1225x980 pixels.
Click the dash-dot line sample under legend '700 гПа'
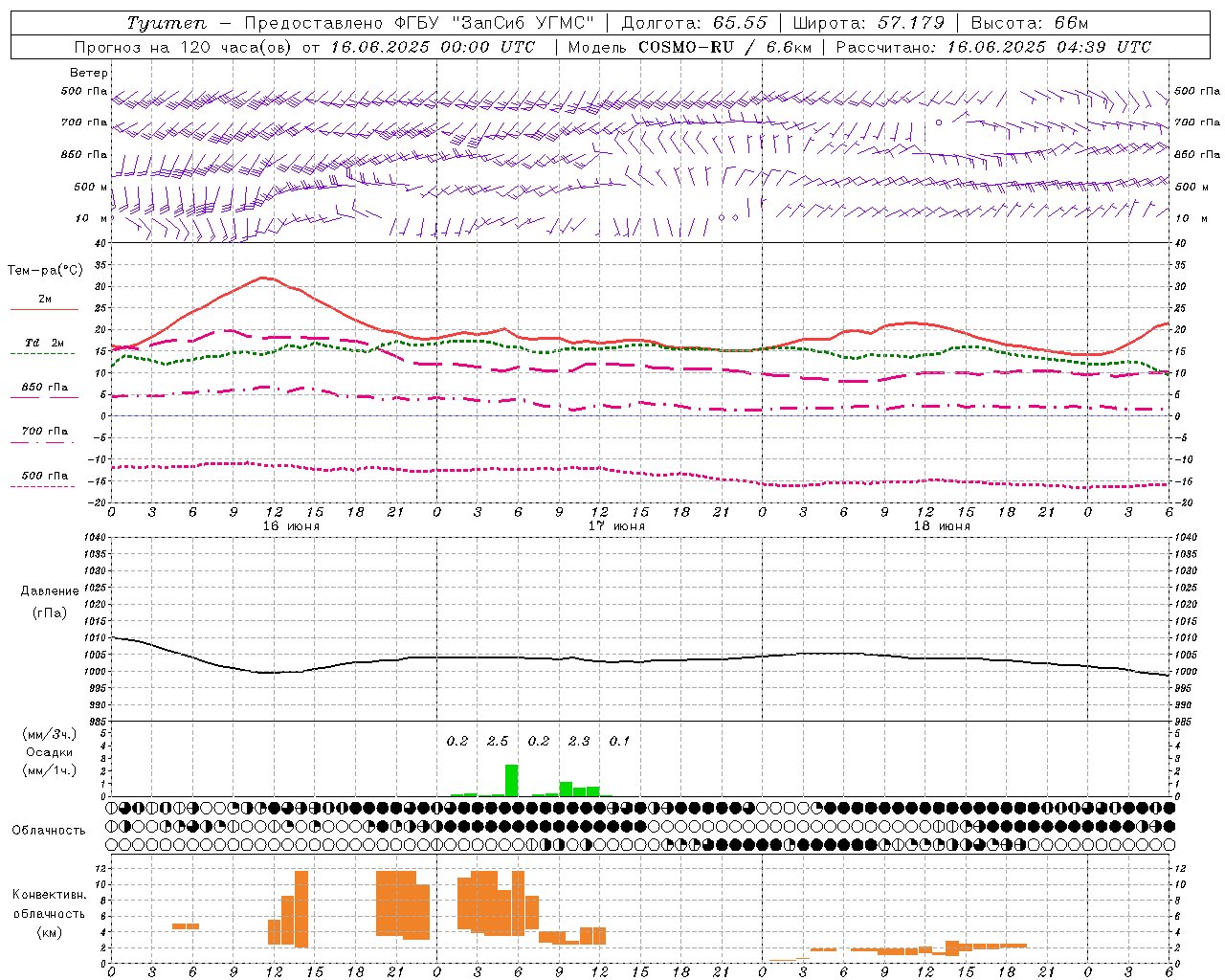point(42,442)
